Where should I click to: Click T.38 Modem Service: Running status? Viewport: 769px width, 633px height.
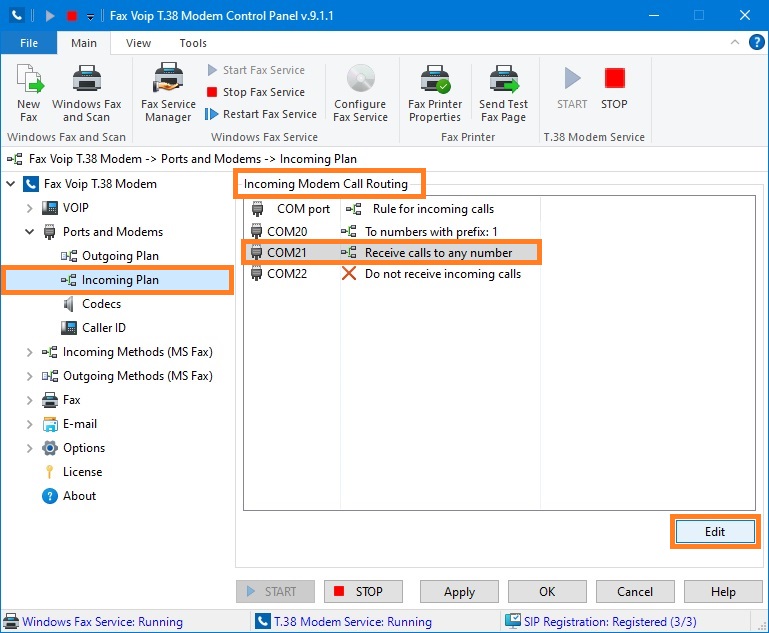pos(353,622)
